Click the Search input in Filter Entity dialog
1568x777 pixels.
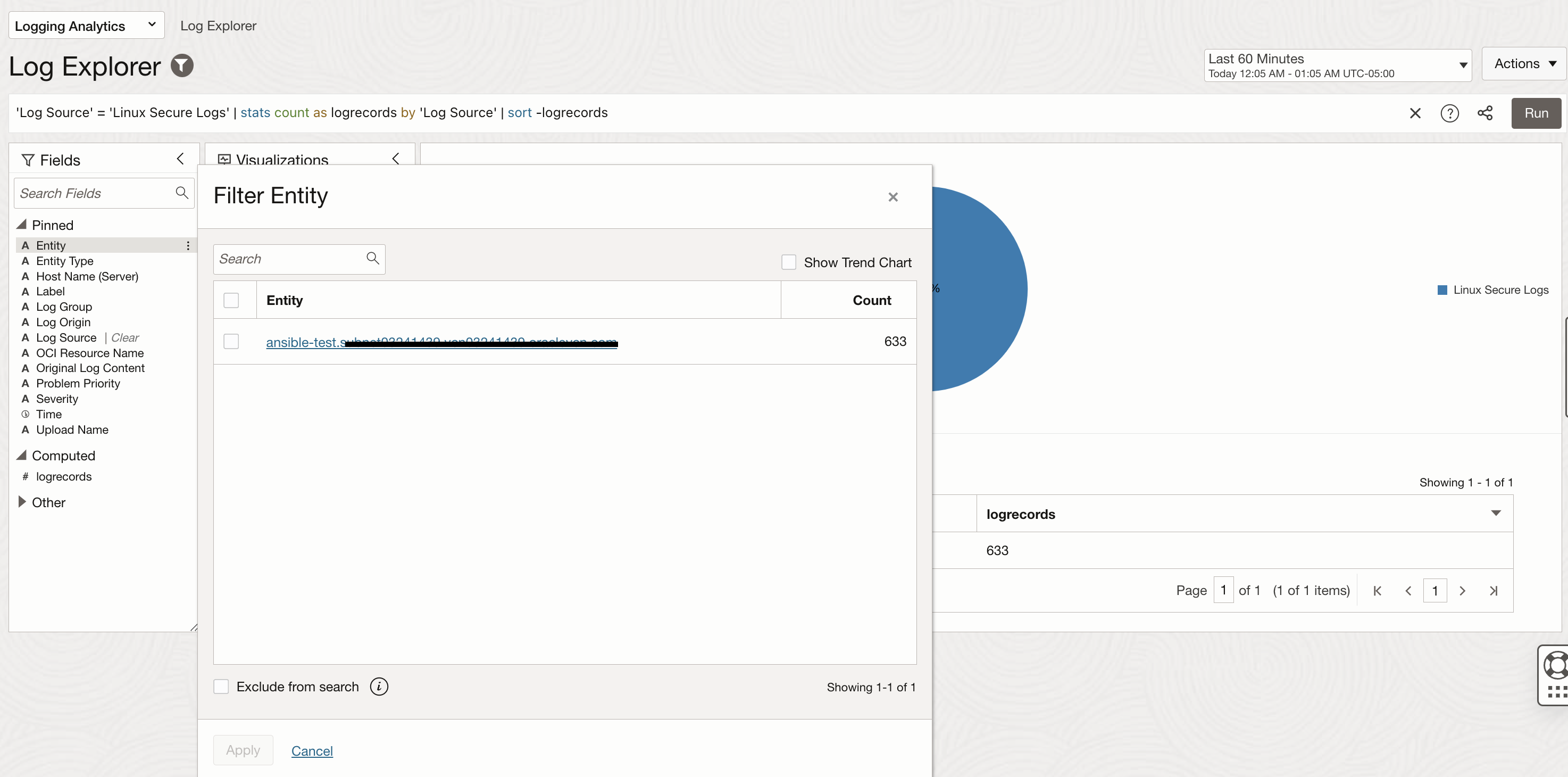290,259
